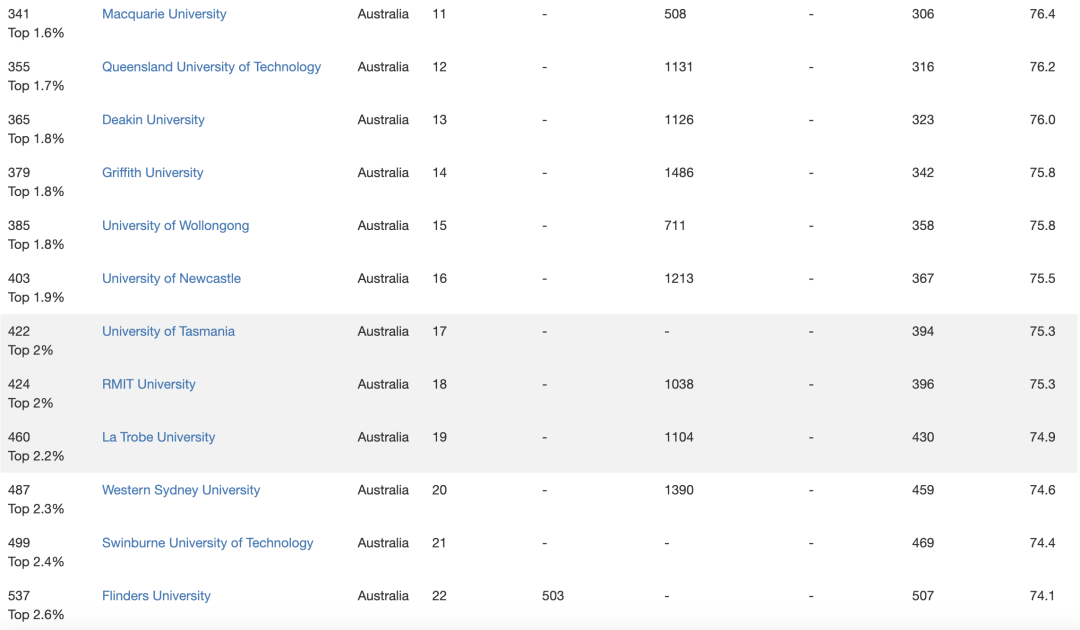Open Swinburne University of Technology link
This screenshot has width=1080, height=630.
tap(207, 543)
